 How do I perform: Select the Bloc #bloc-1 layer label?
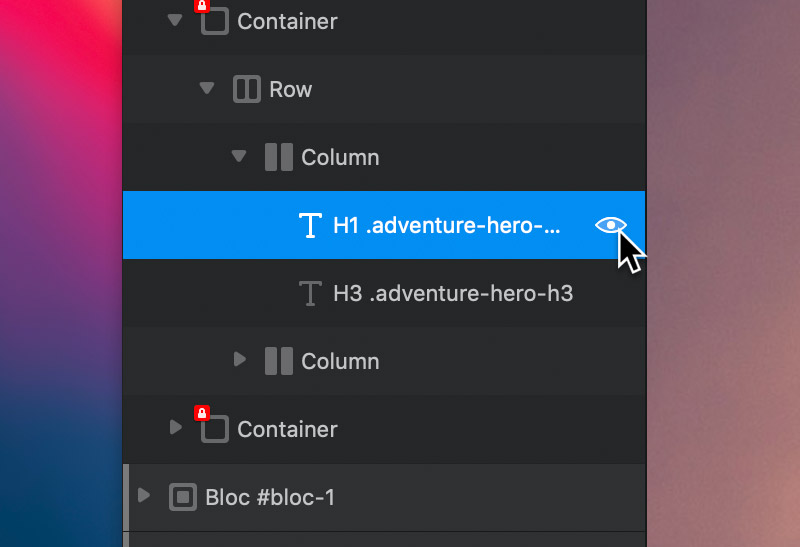(270, 498)
